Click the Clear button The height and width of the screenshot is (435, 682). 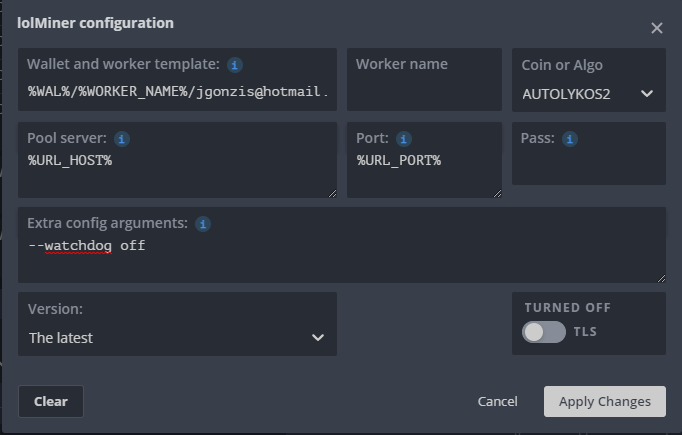(51, 402)
